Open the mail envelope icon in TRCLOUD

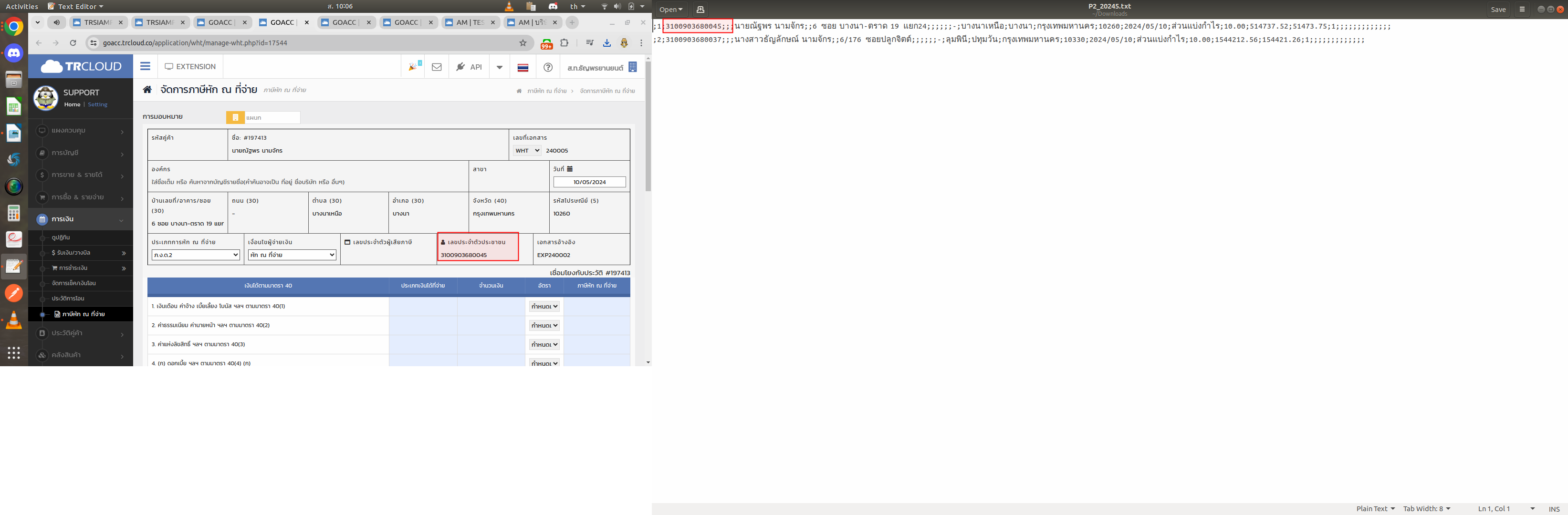point(437,67)
